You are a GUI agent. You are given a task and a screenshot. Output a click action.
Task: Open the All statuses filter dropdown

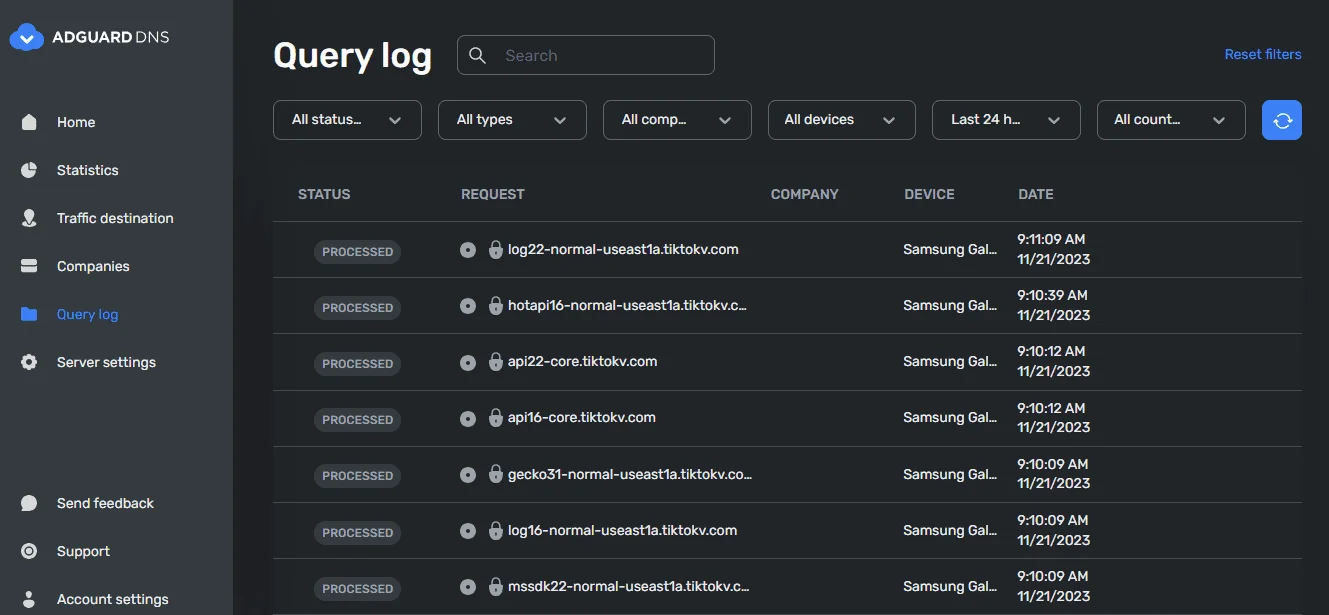tap(347, 120)
